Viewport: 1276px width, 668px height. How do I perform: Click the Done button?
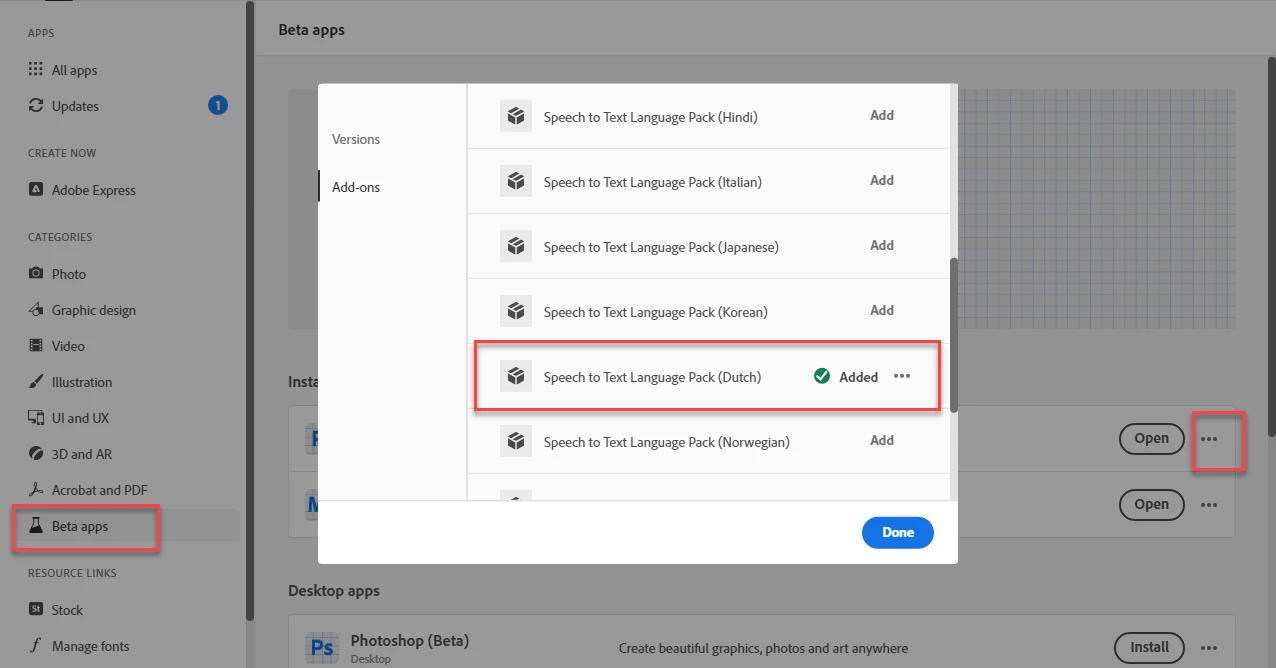click(x=898, y=532)
